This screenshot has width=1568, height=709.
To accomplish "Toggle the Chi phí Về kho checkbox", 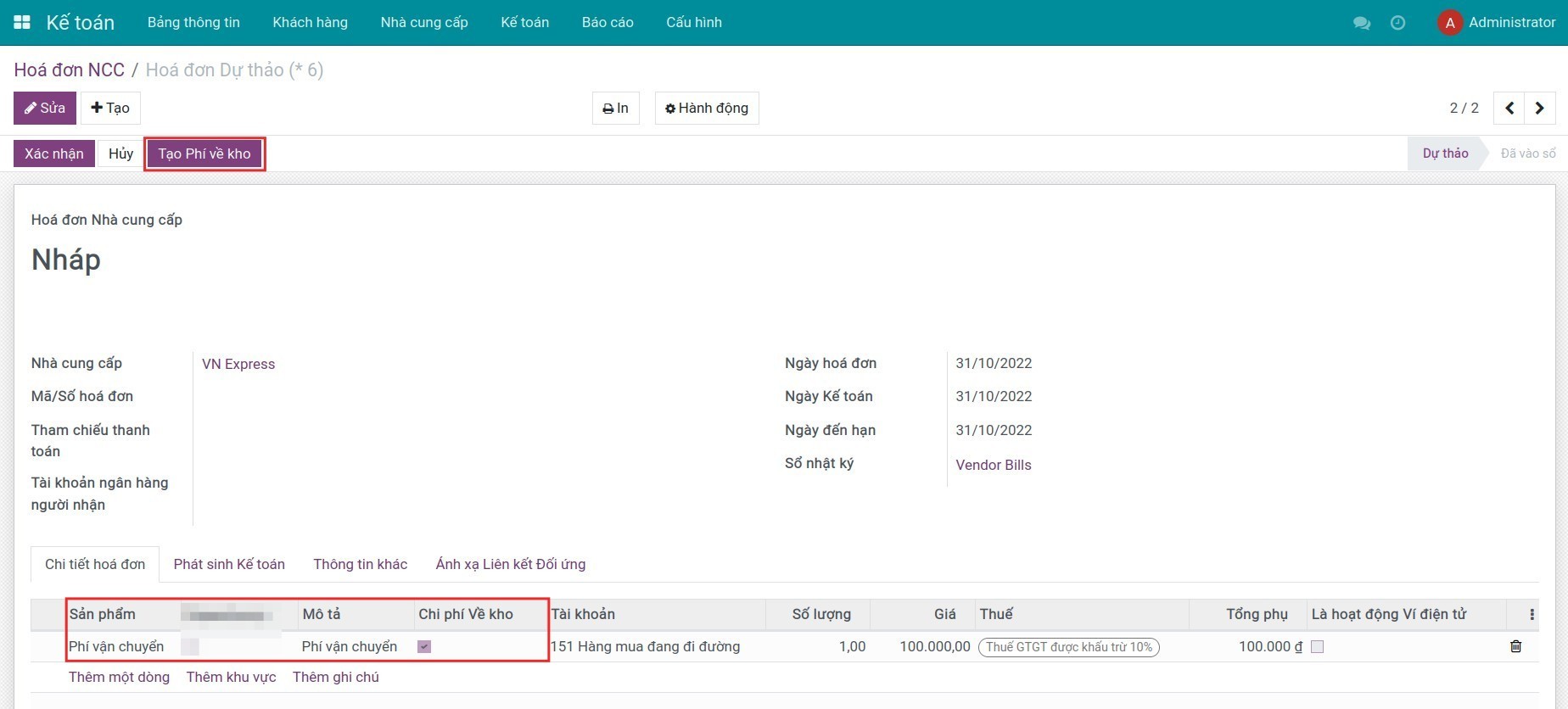I will (424, 646).
